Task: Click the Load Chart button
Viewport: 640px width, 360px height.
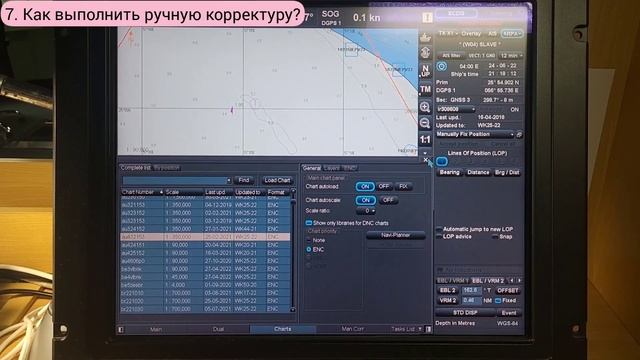Action: [x=277, y=180]
